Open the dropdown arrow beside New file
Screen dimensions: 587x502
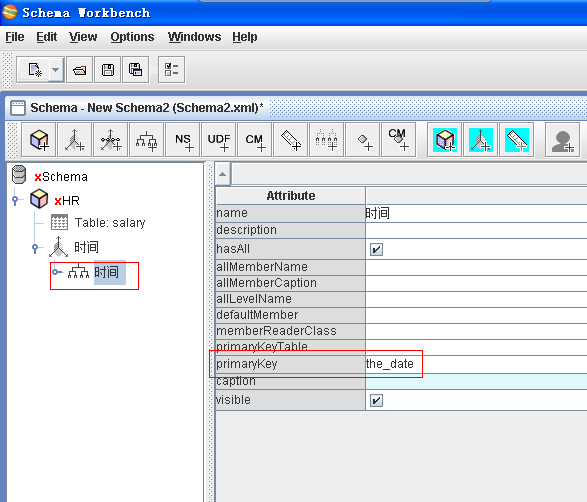point(55,70)
